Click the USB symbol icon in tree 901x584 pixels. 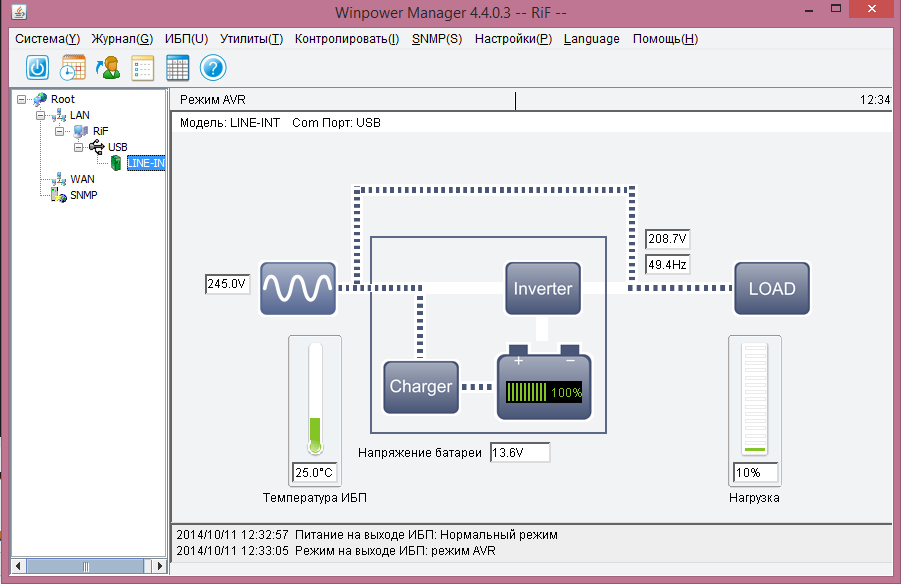coord(97,147)
